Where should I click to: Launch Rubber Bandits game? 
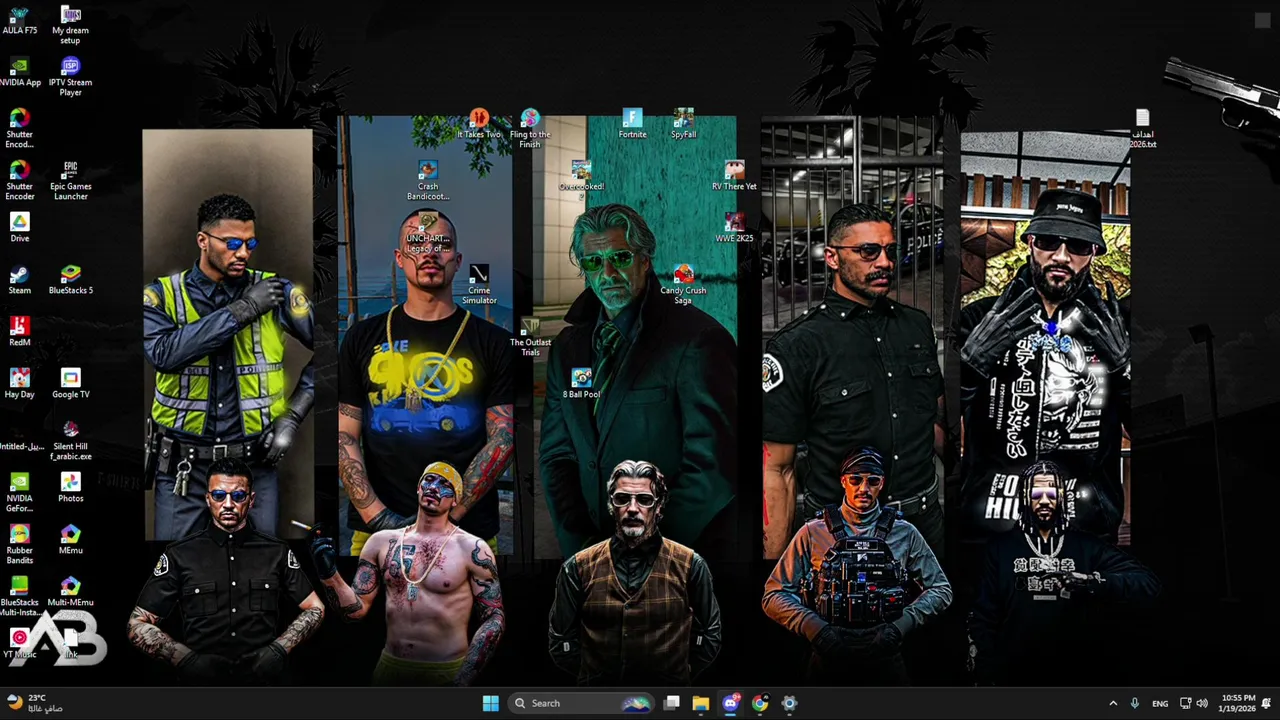[x=19, y=544]
